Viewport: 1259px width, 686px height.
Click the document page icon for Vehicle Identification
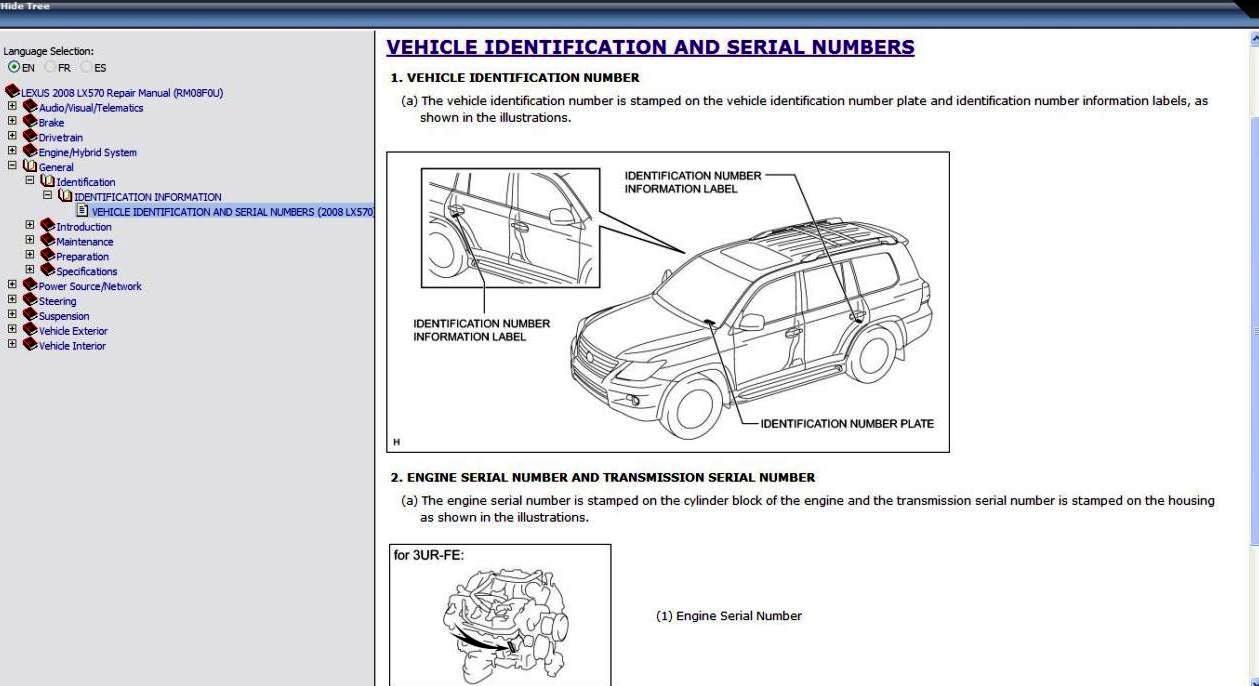click(83, 211)
